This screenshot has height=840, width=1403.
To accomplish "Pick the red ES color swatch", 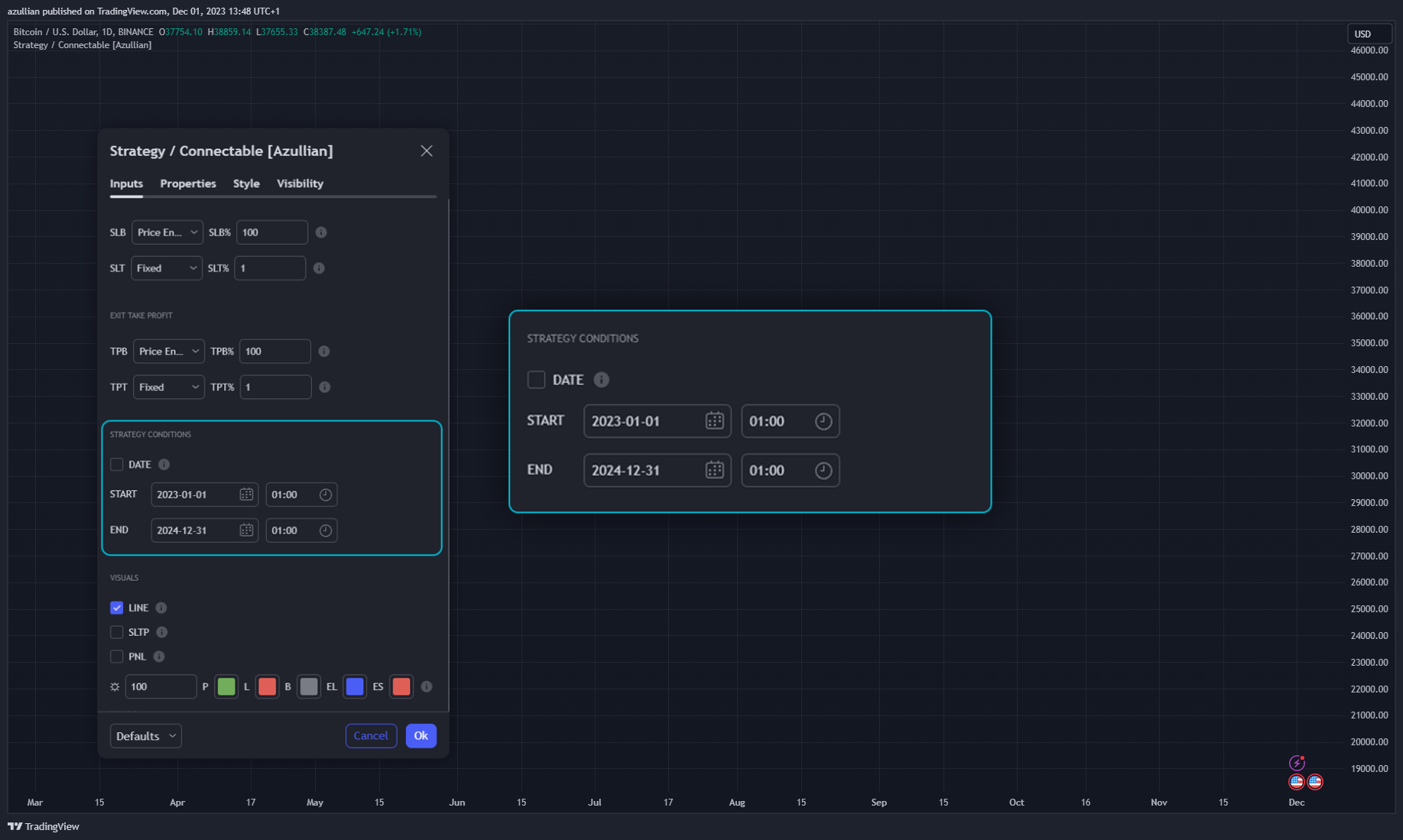I will (401, 687).
